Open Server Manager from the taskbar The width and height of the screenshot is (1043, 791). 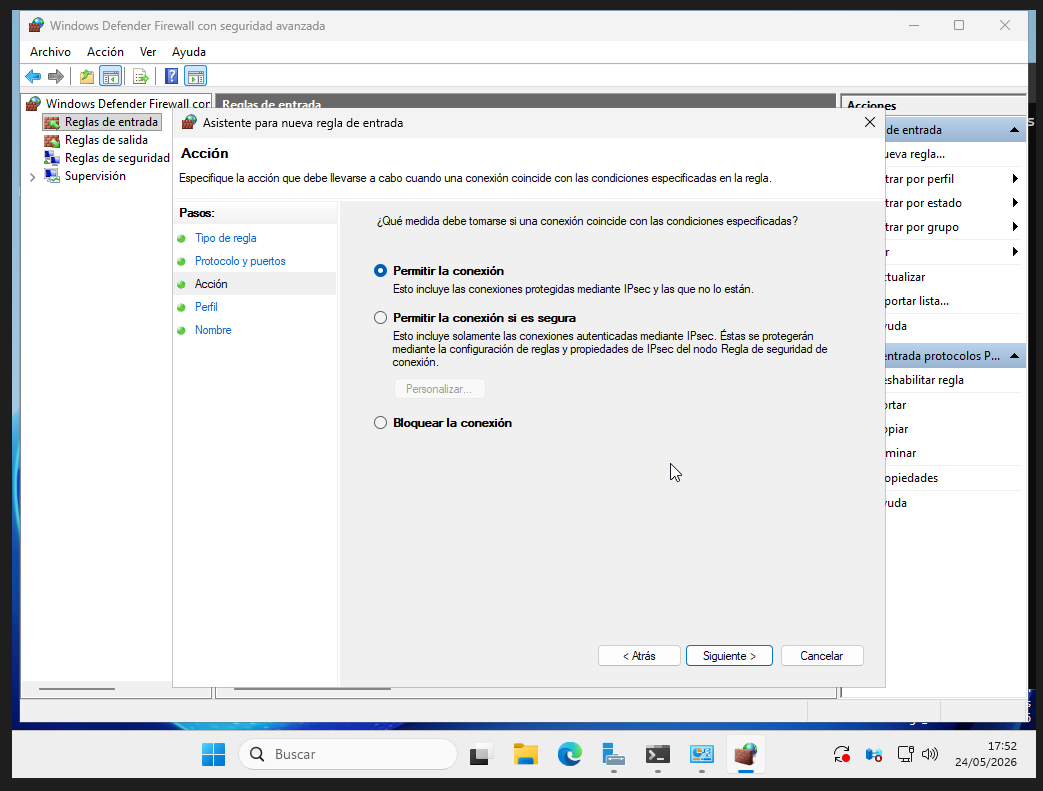click(613, 754)
